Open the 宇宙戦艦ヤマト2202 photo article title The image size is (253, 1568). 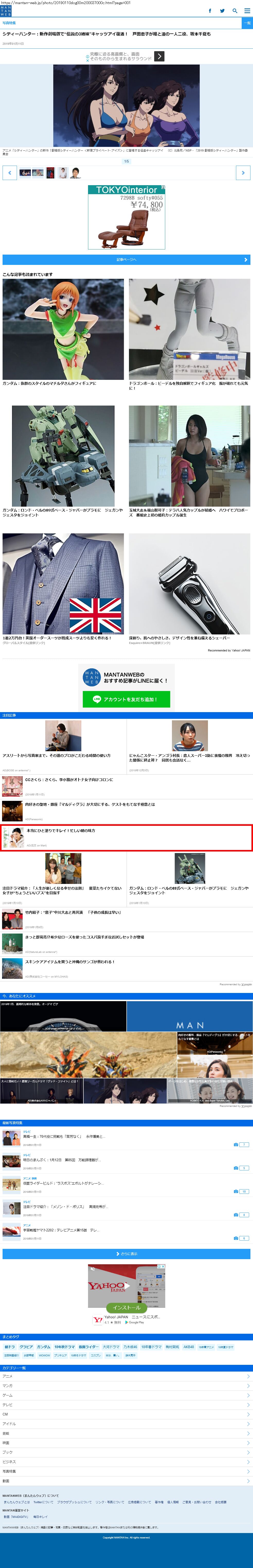[x=61, y=1230]
